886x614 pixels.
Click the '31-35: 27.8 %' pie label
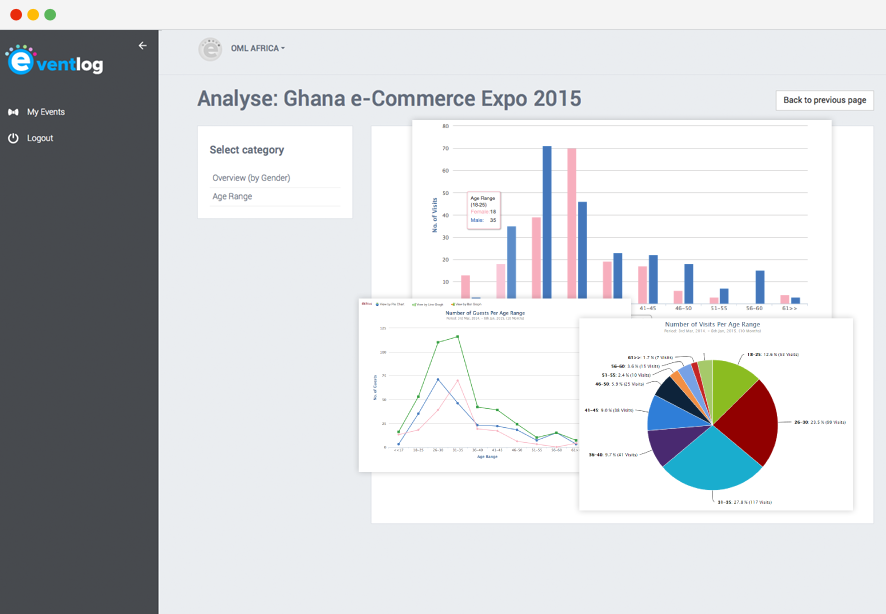745,502
